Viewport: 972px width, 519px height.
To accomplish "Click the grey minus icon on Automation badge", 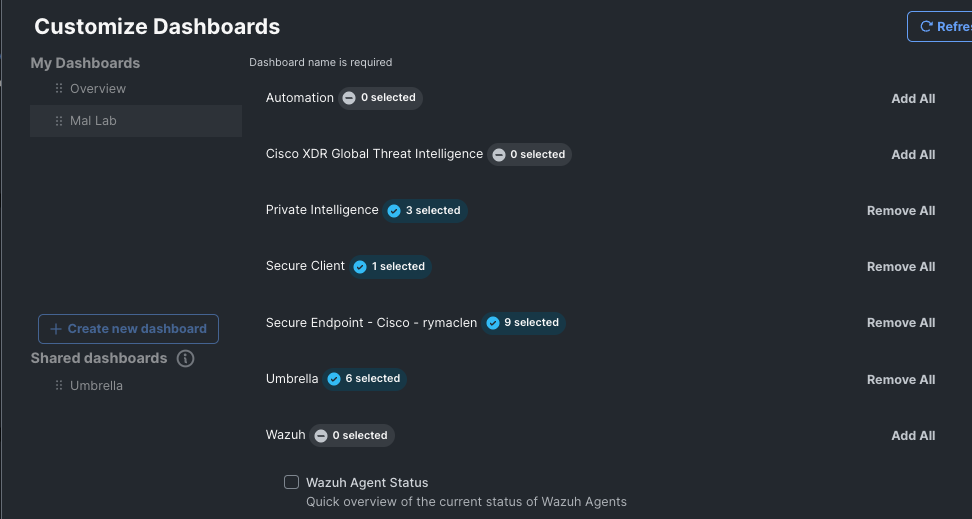I will tap(348, 98).
